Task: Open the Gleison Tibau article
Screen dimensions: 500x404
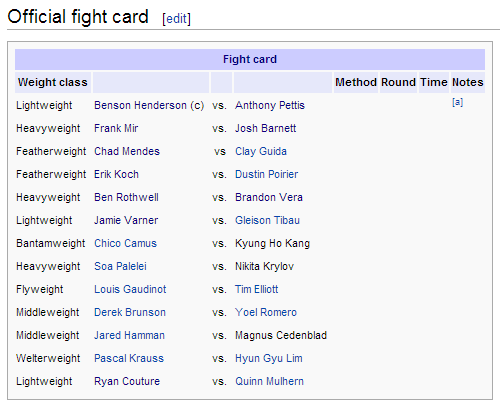Action: (x=268, y=220)
